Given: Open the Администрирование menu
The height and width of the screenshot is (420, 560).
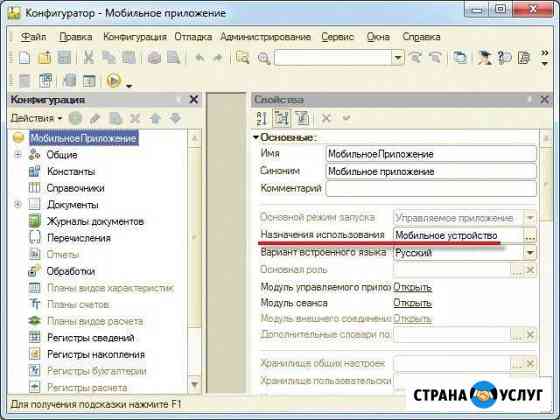Looking at the screenshot, I should point(265,37).
